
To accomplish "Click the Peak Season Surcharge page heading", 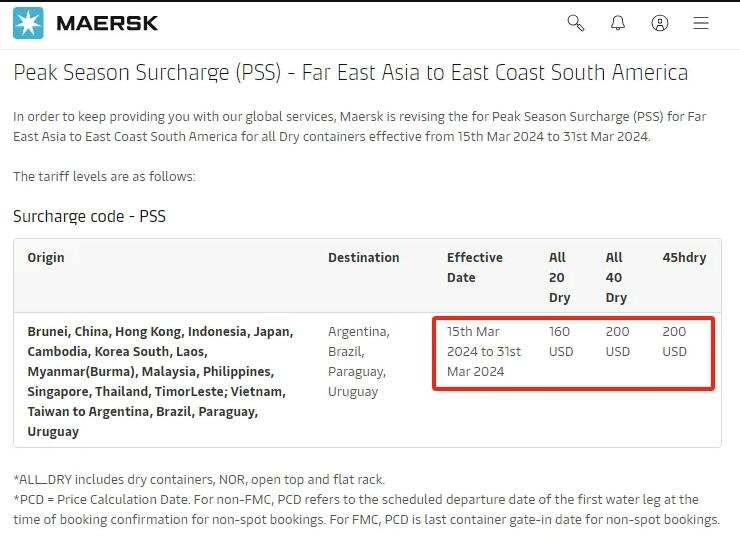I will pyautogui.click(x=350, y=73).
